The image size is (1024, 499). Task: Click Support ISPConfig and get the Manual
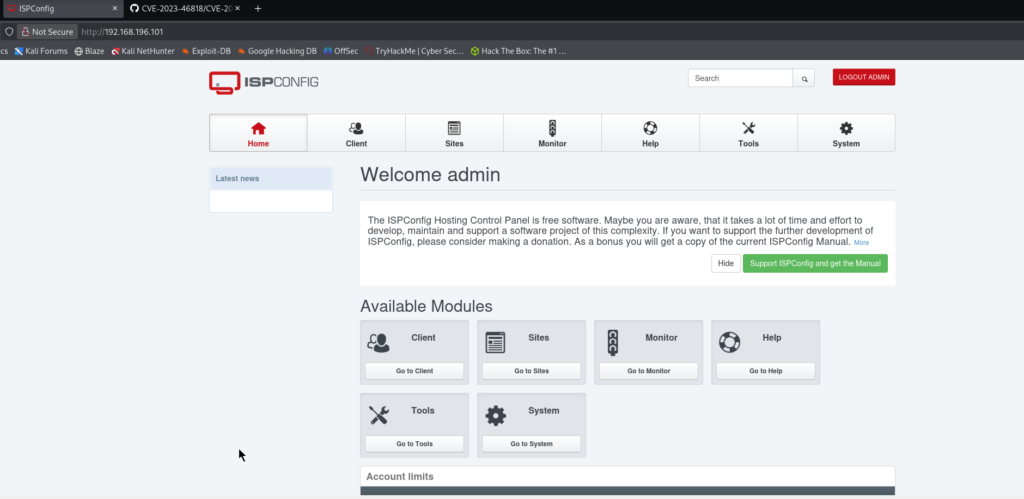[x=815, y=263]
